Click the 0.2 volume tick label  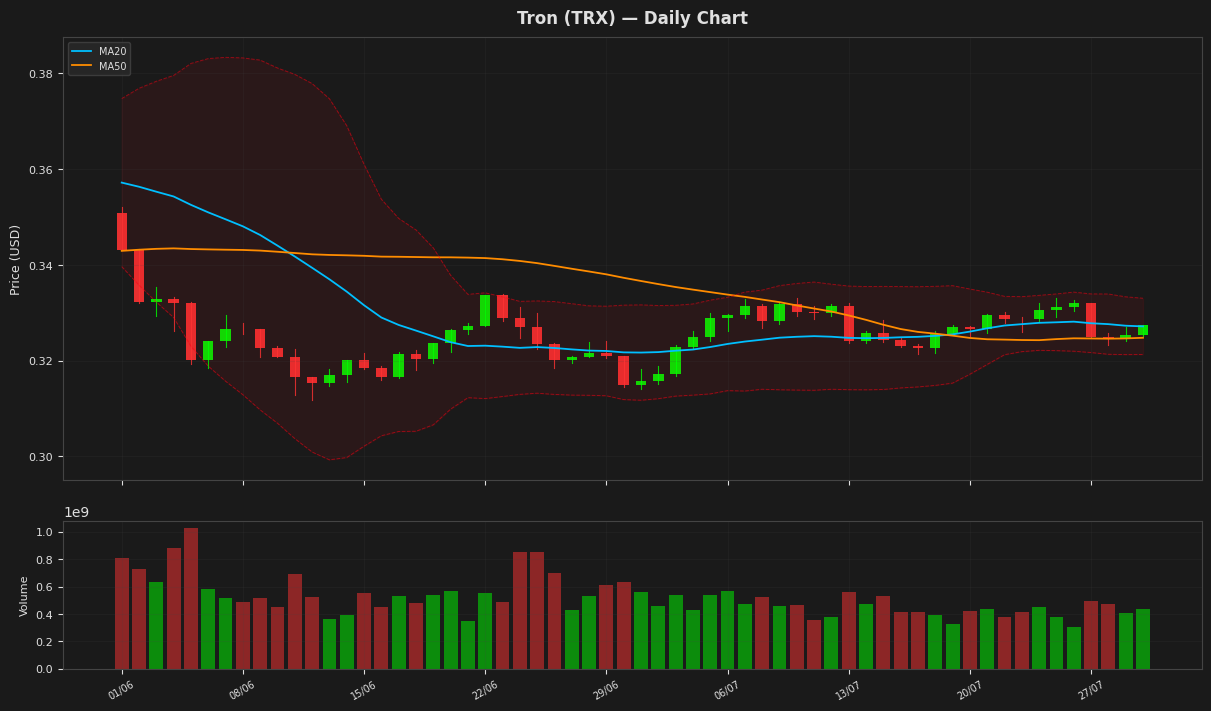click(46, 643)
